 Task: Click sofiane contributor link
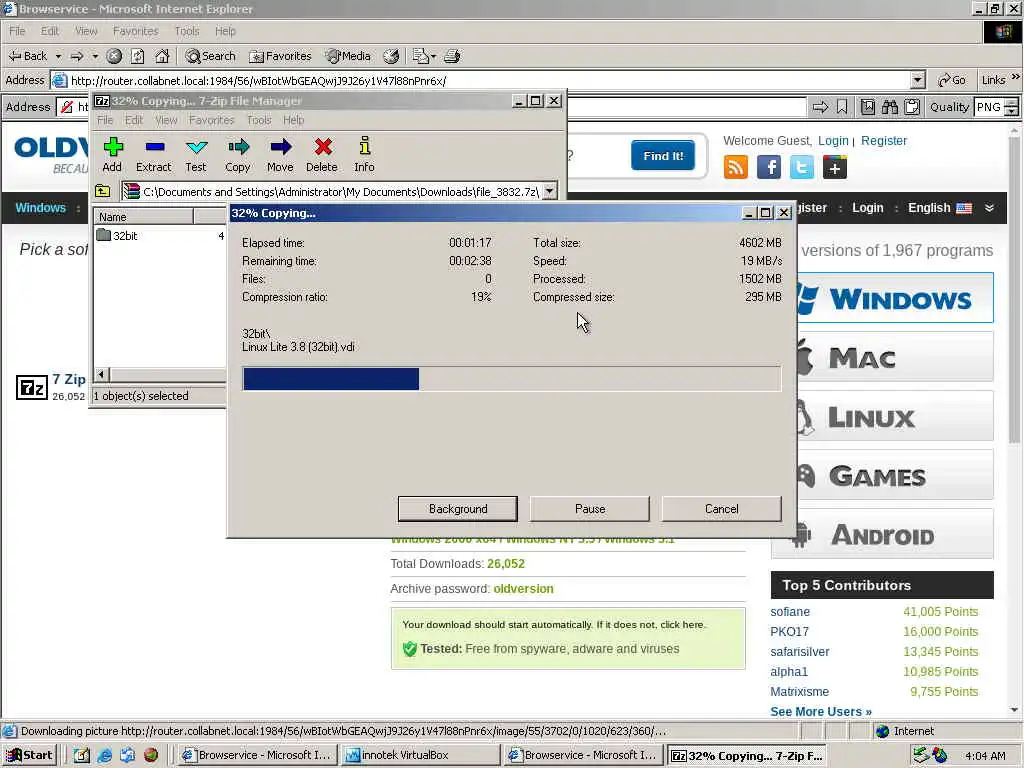pyautogui.click(x=790, y=612)
